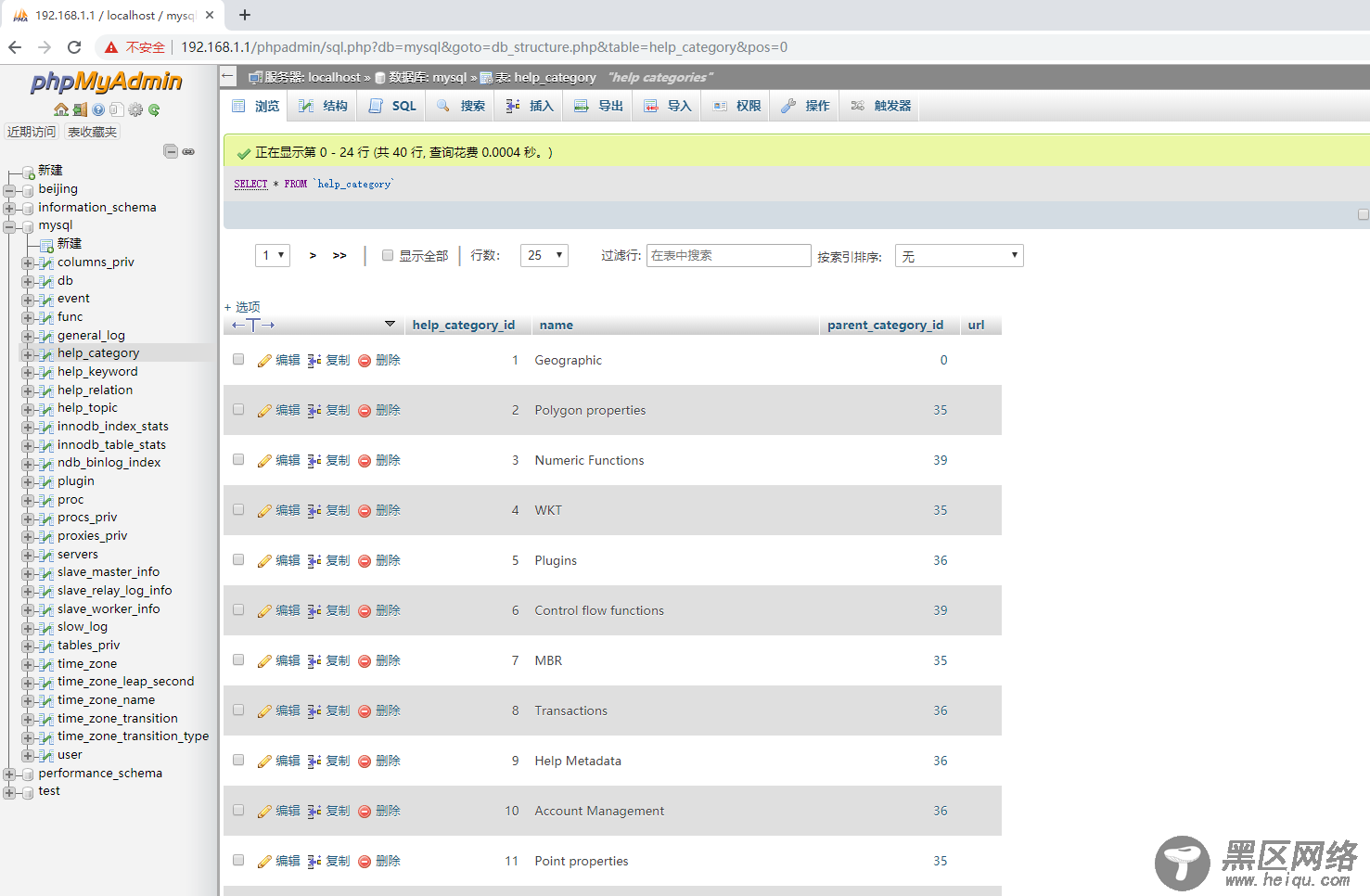Open the page number dropdown

pos(273,255)
